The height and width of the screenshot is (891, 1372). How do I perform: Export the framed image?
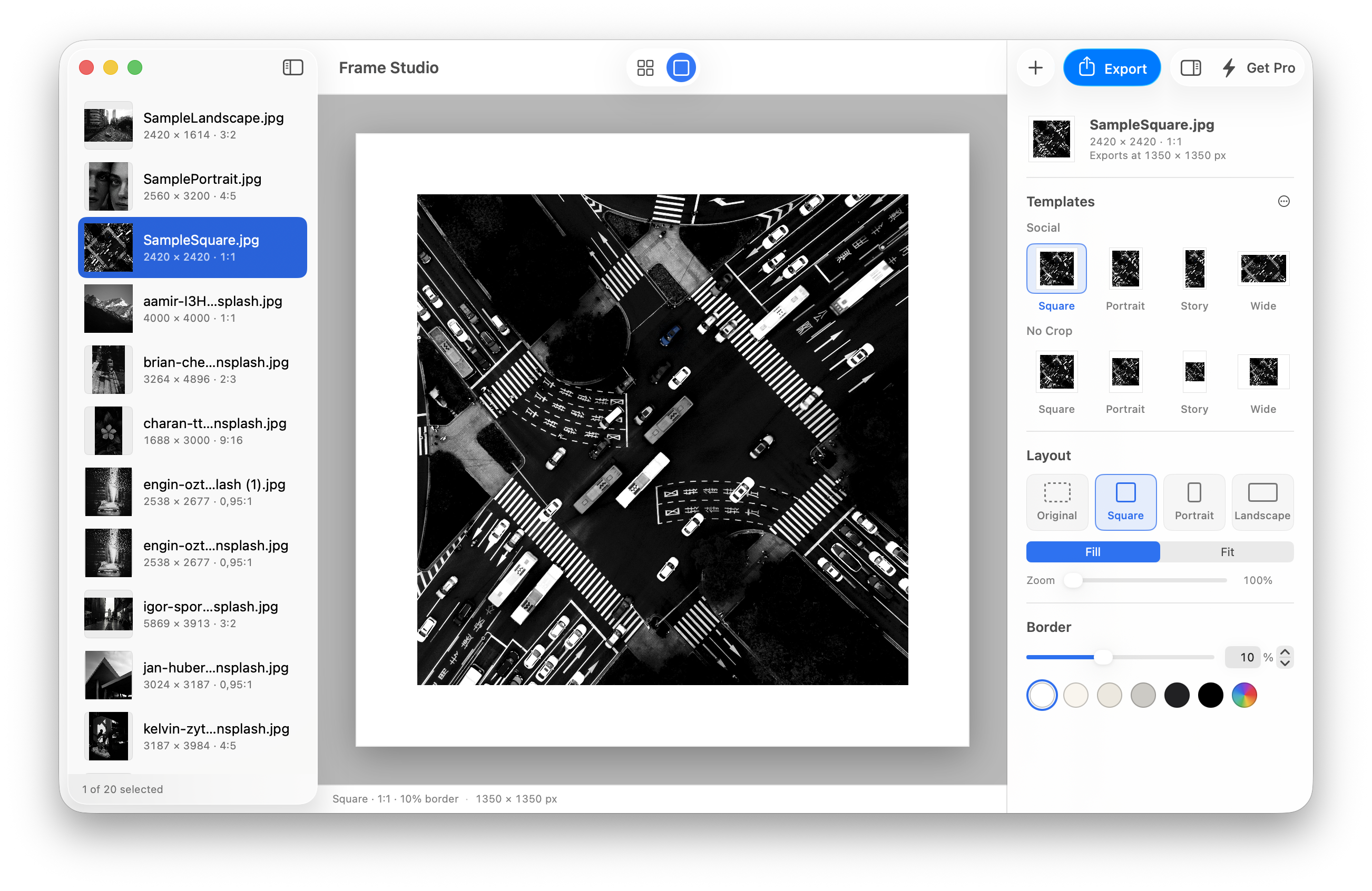pos(1111,68)
